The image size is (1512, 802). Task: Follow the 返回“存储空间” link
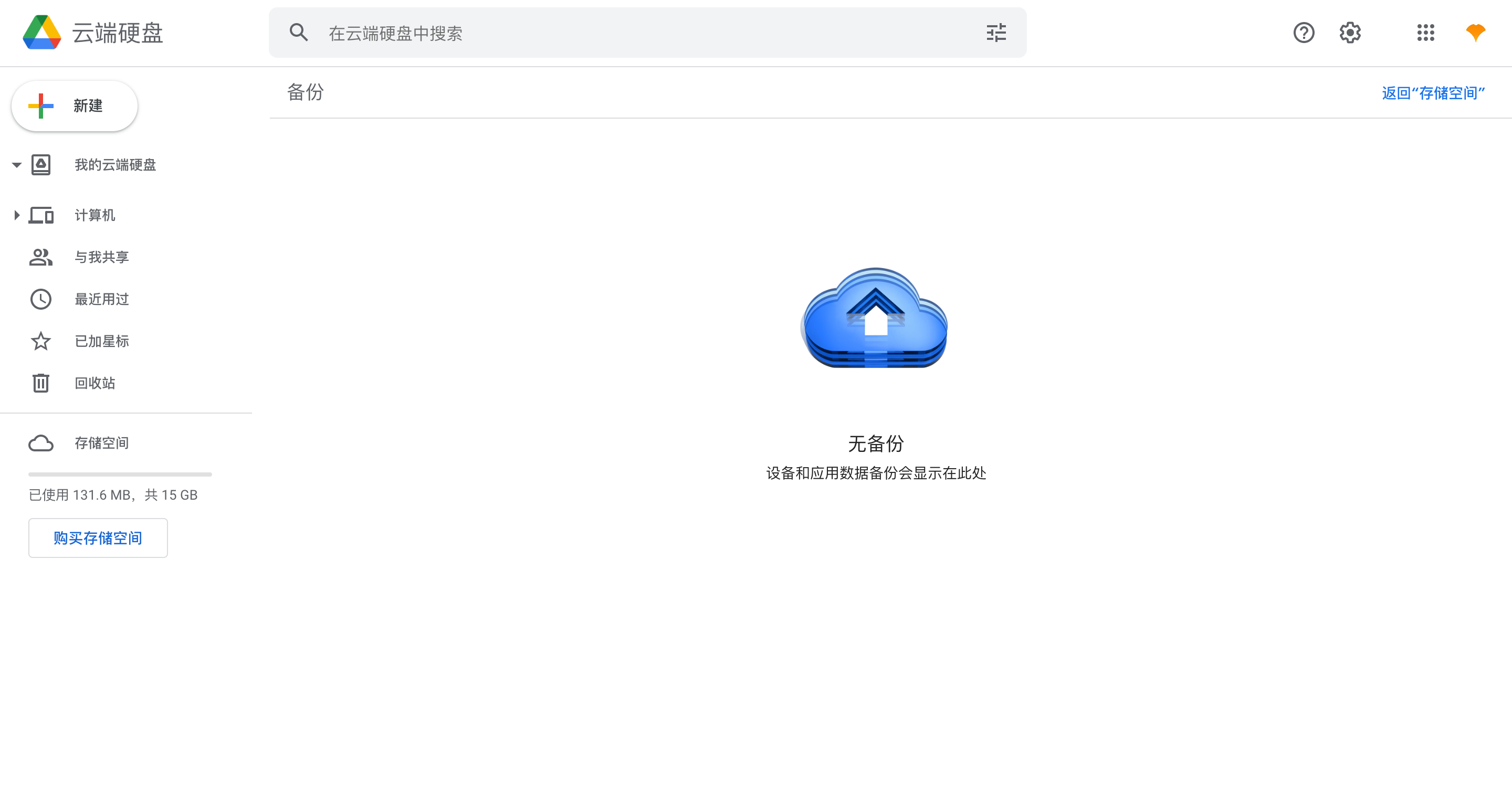(1433, 93)
